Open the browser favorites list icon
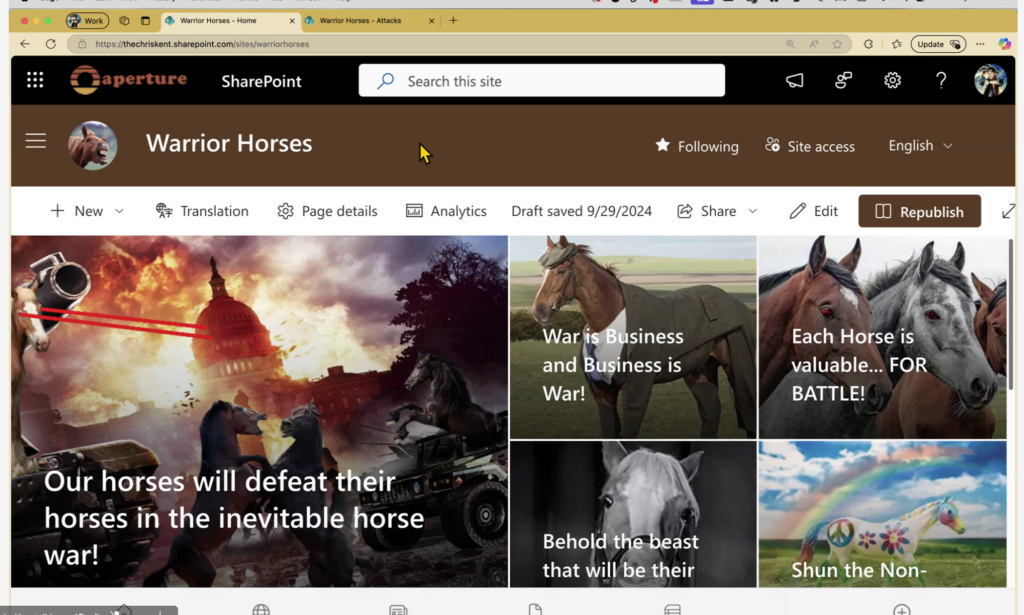The height and width of the screenshot is (615, 1024). 897,44
